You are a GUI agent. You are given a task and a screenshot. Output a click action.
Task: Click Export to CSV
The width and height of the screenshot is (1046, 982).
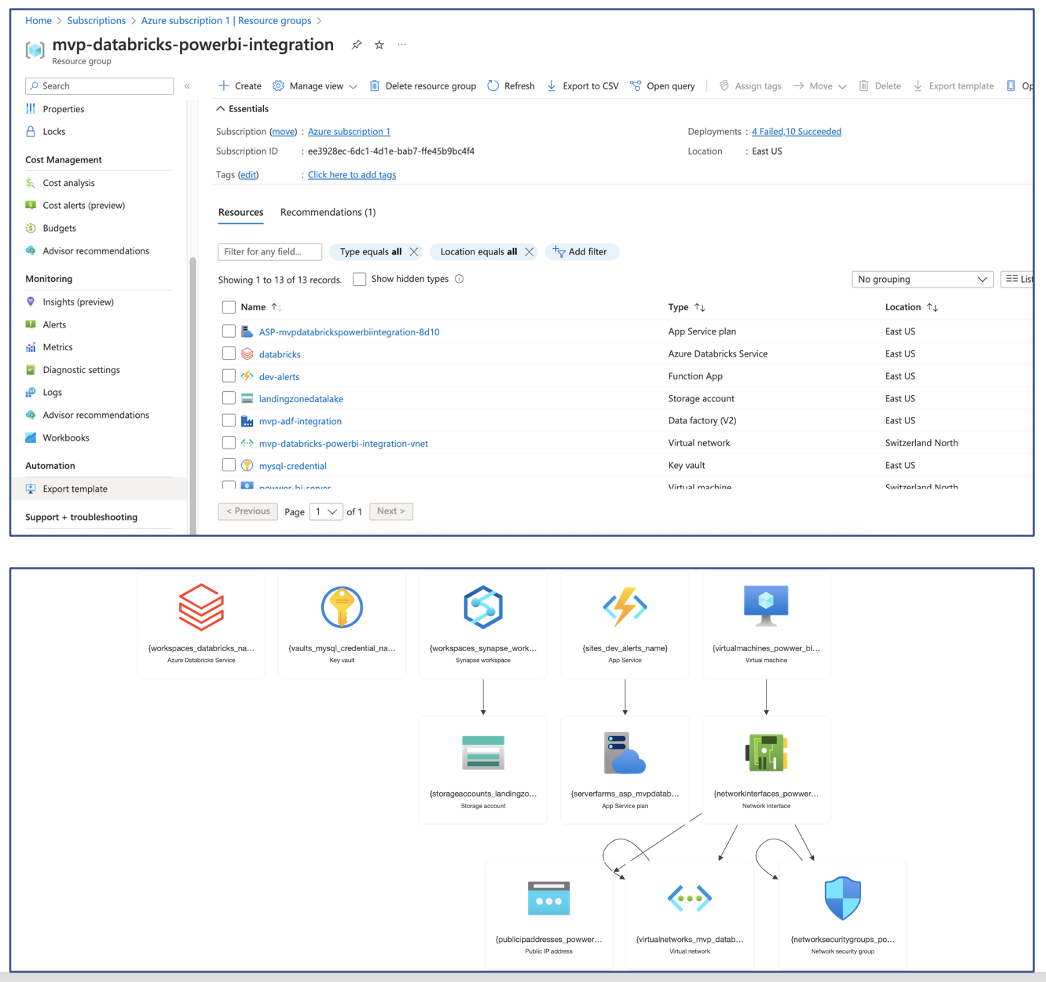point(583,86)
